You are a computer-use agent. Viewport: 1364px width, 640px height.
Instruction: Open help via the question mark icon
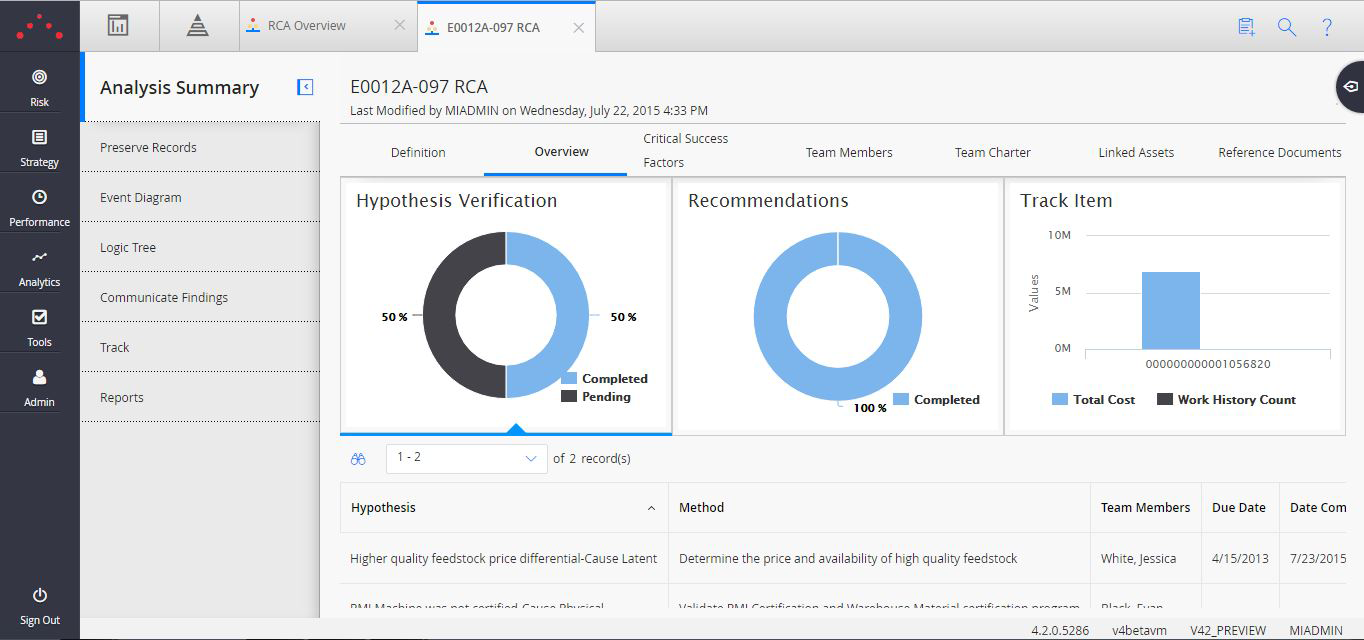pyautogui.click(x=1327, y=27)
